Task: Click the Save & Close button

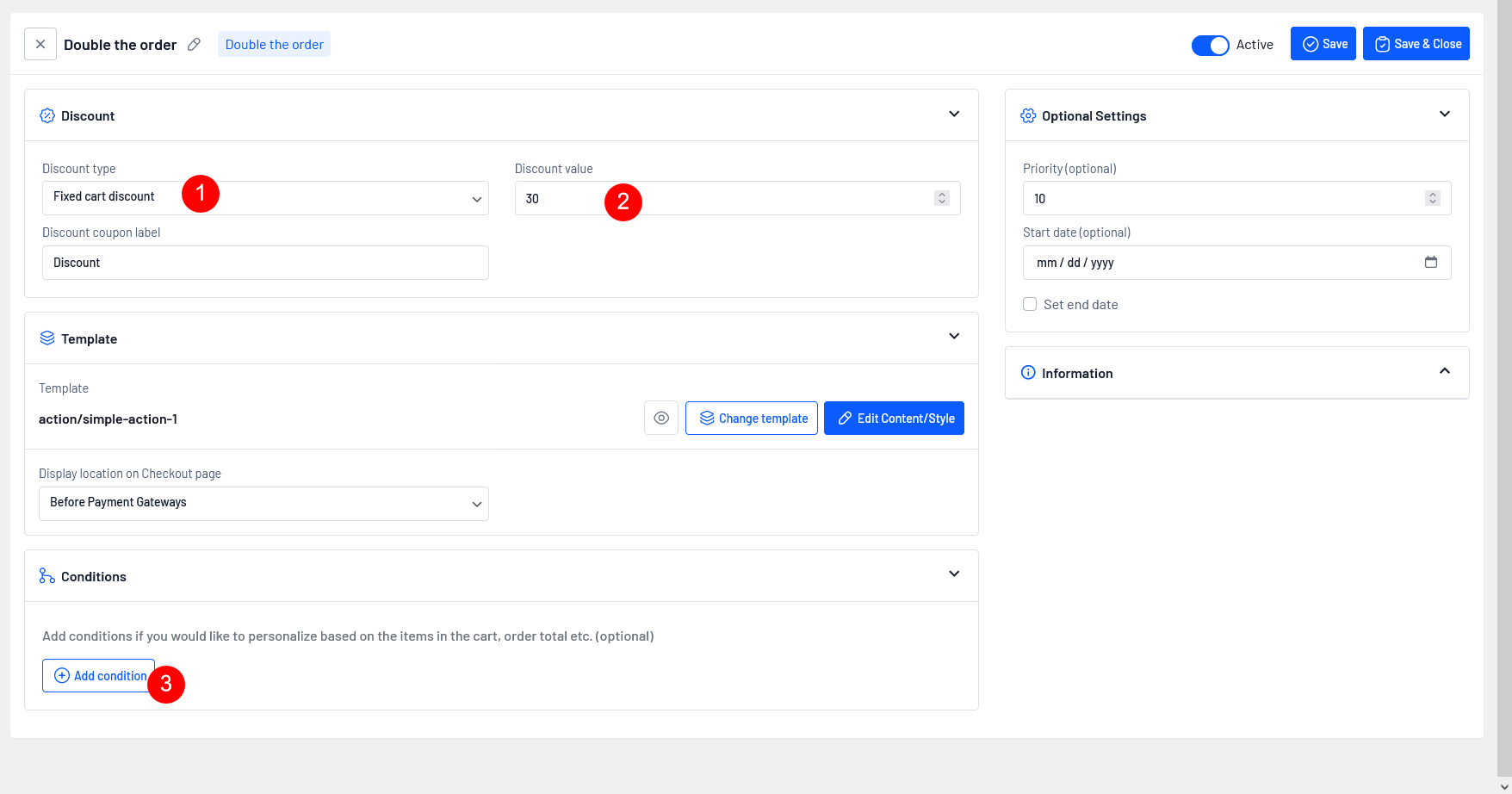Action: [x=1416, y=44]
